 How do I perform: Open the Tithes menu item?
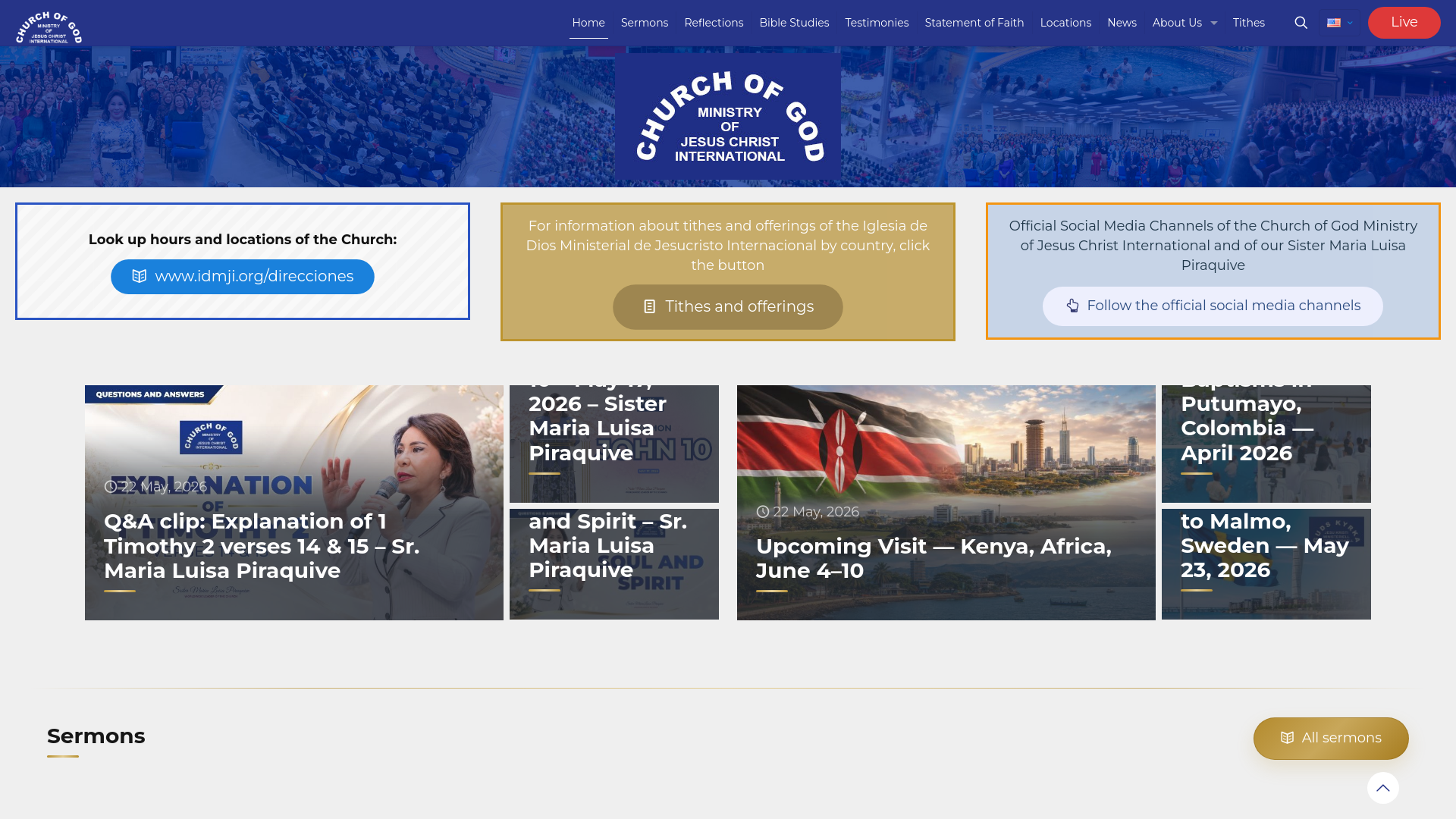pyautogui.click(x=1248, y=23)
